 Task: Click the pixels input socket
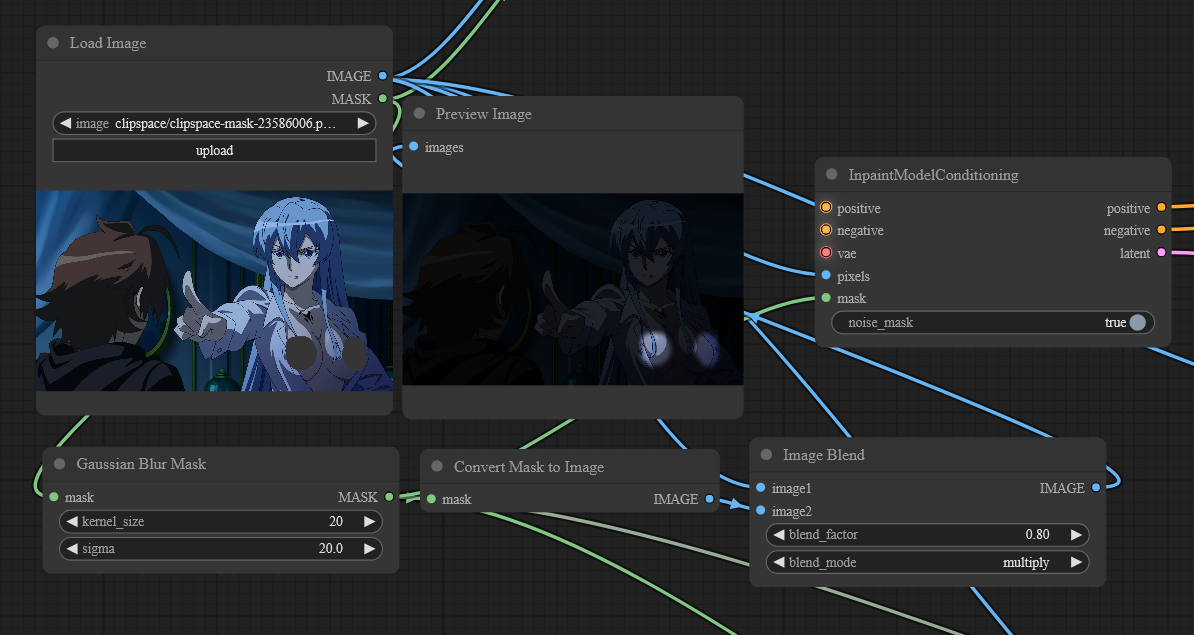[x=826, y=275]
